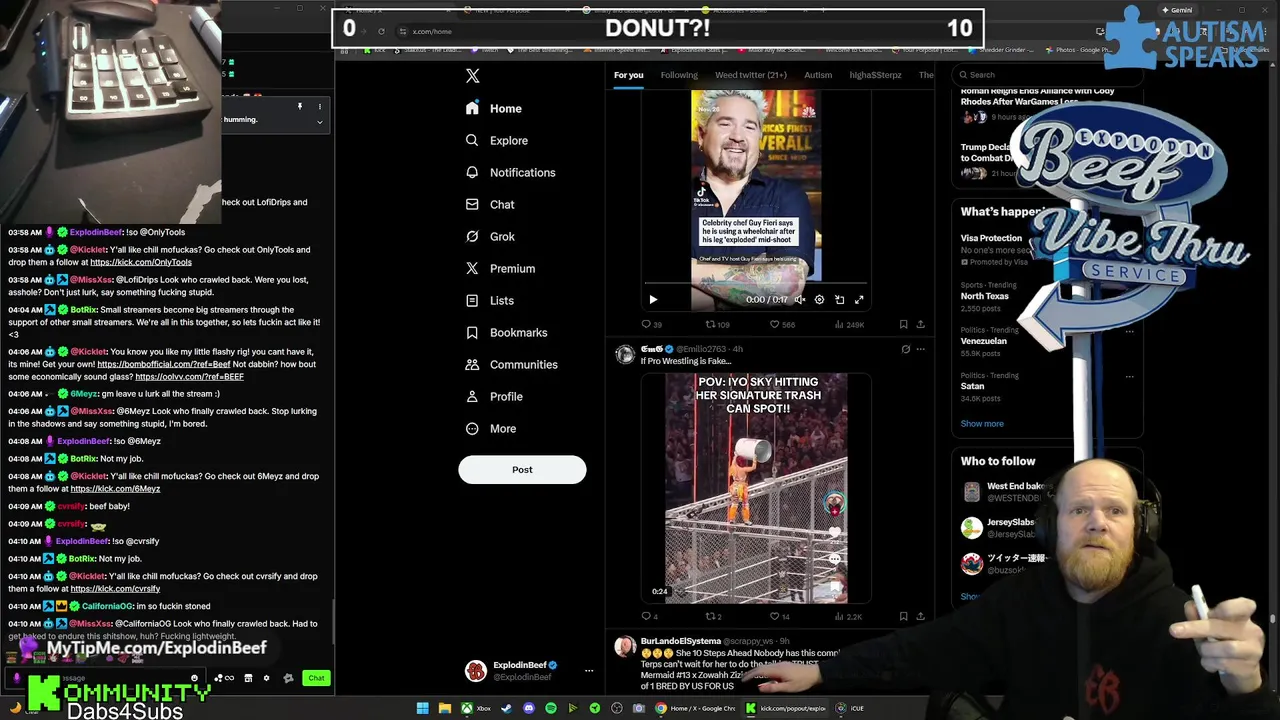This screenshot has height=720, width=1280.
Task: Enter fullscreen on Guy Fieri video
Action: [859, 299]
